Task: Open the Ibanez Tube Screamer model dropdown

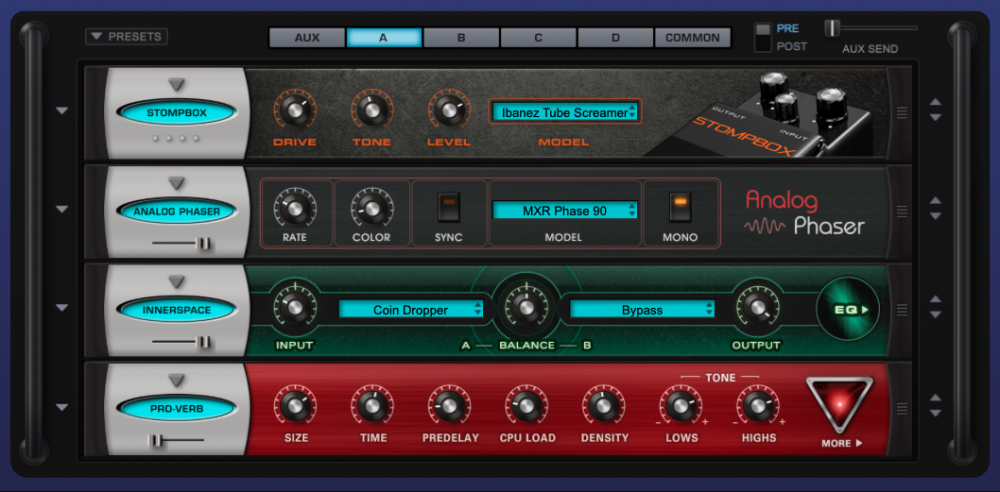Action: point(564,112)
